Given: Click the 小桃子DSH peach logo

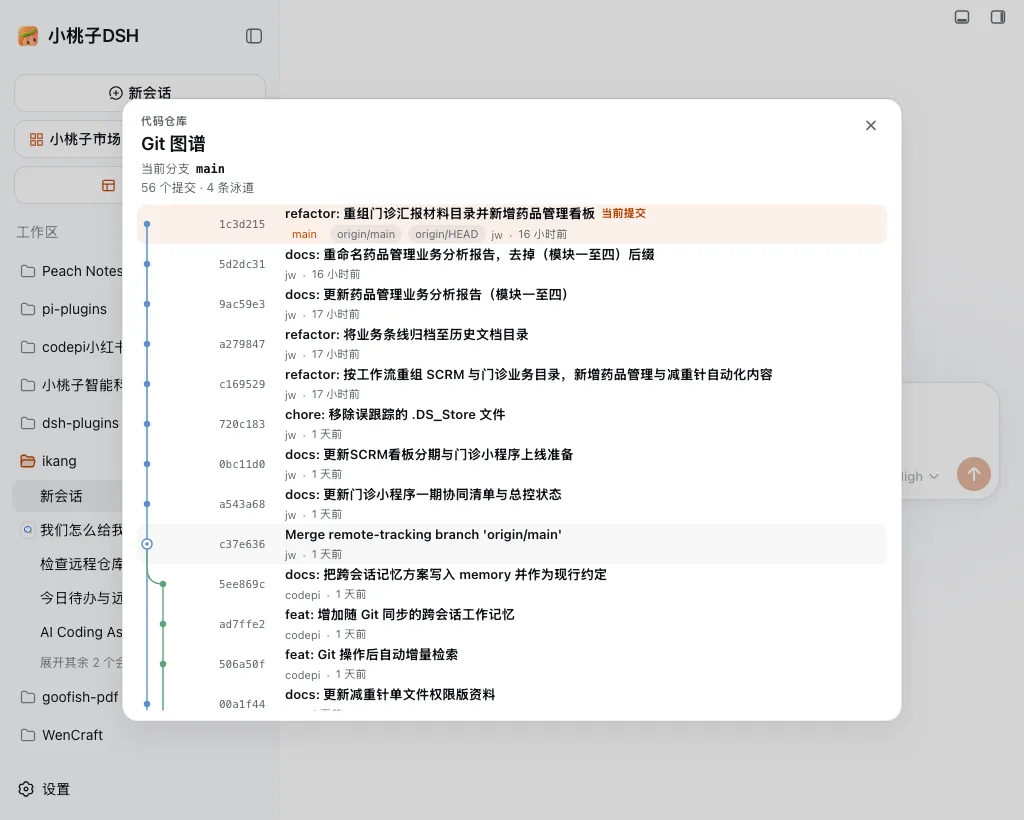Looking at the screenshot, I should [28, 36].
